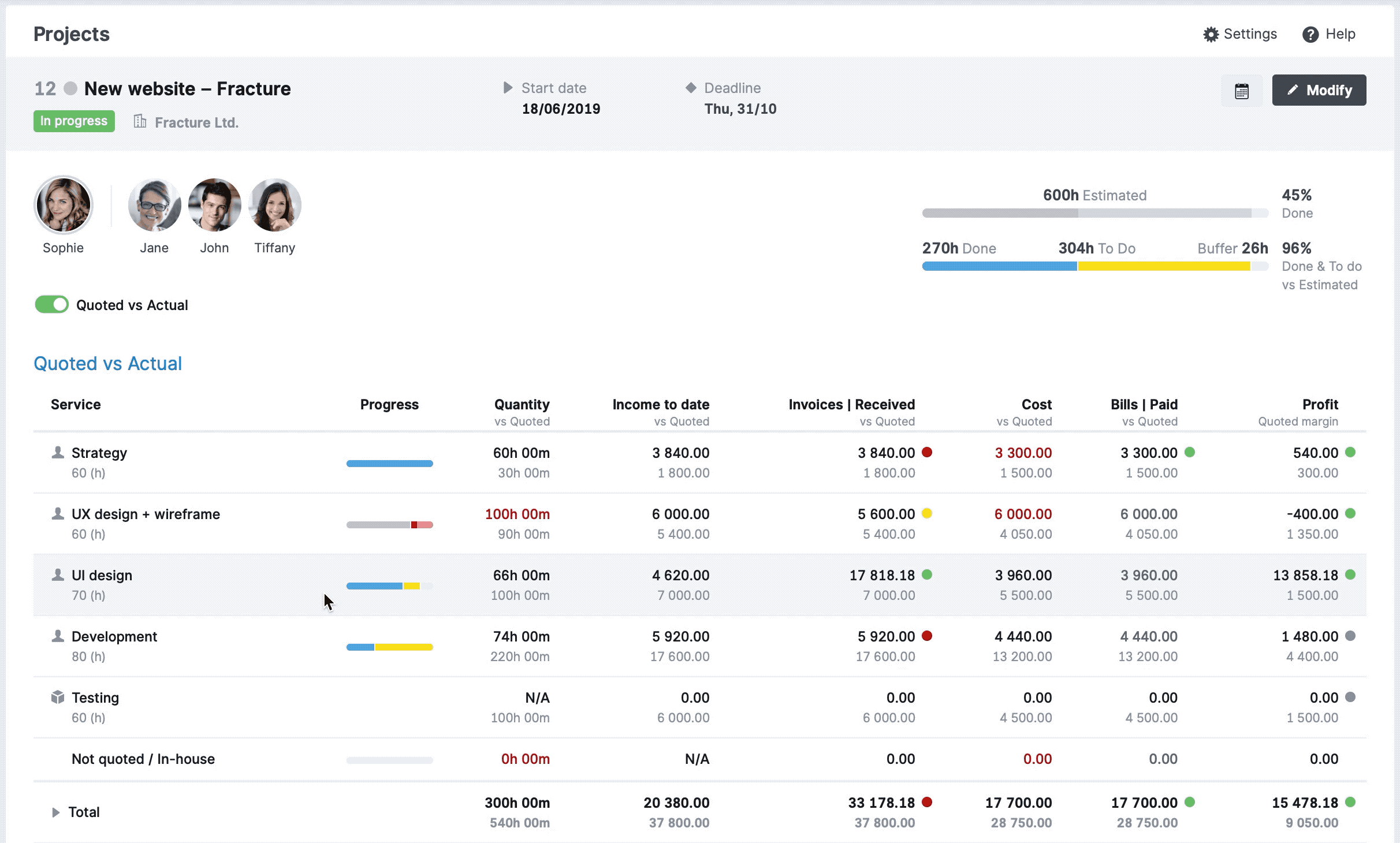Viewport: 1400px width, 843px height.
Task: Click the 600h Estimated grey progress bar
Action: click(1095, 213)
